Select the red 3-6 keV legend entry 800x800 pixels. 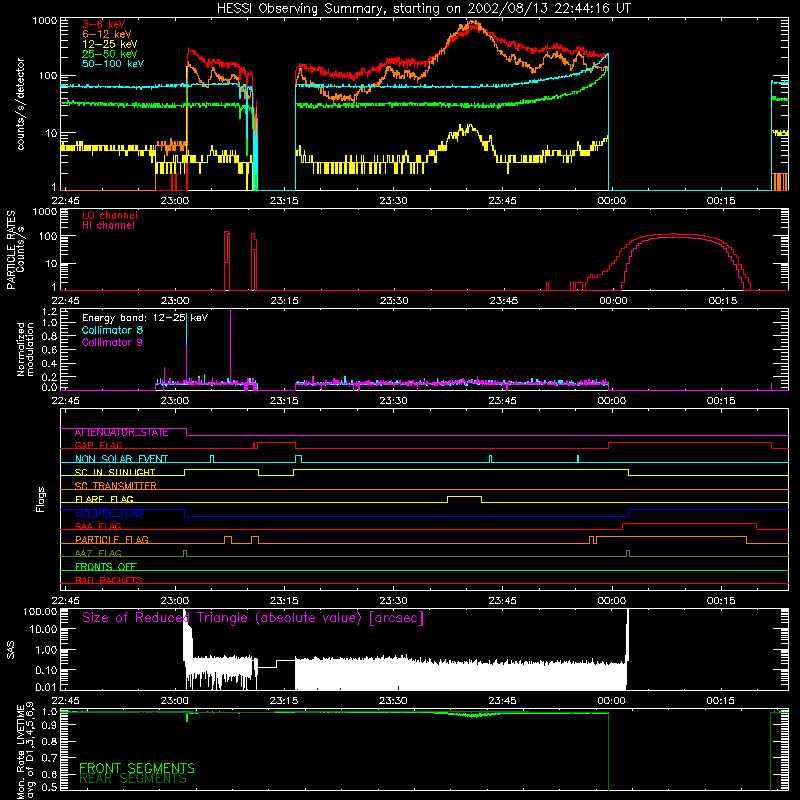(x=103, y=24)
